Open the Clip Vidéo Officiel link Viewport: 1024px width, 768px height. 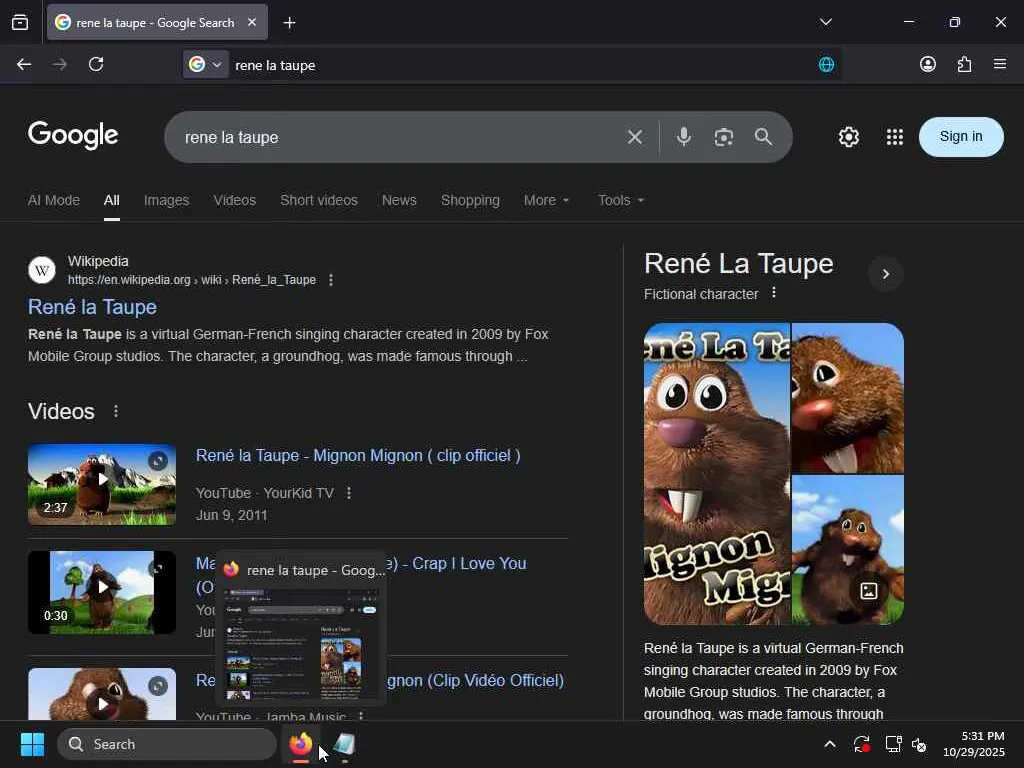(x=475, y=680)
